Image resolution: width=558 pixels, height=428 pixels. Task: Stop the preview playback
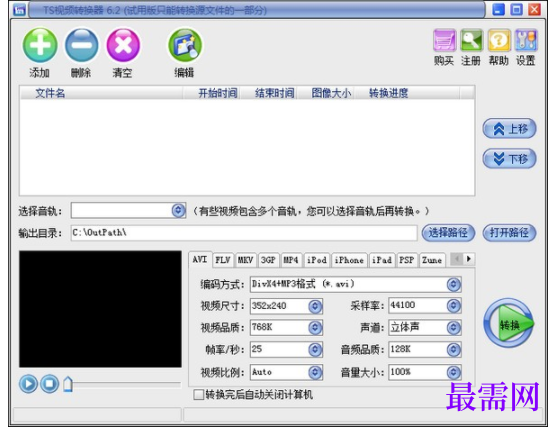tap(49, 384)
